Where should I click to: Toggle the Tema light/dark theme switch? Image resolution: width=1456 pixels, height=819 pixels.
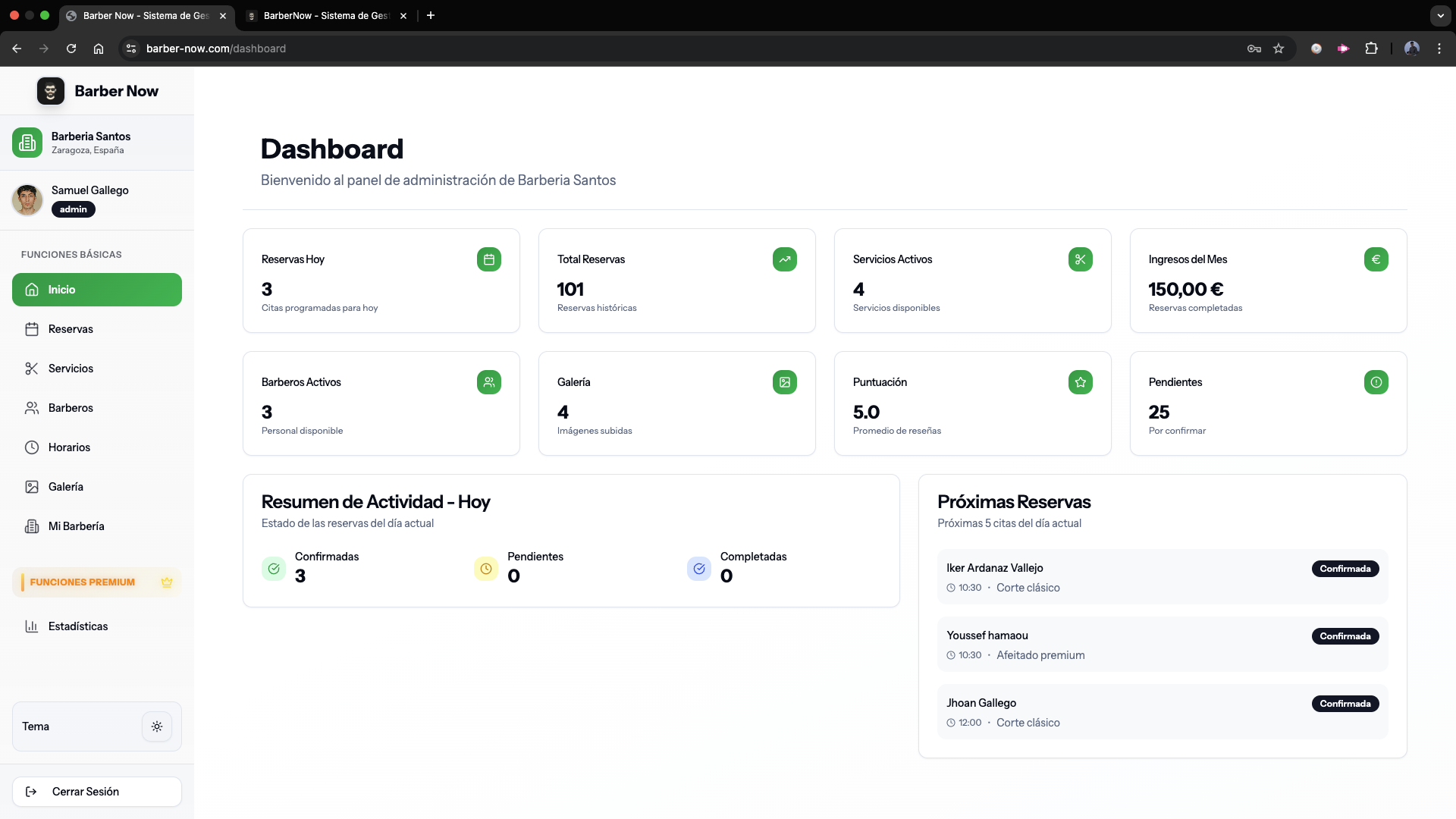[157, 726]
